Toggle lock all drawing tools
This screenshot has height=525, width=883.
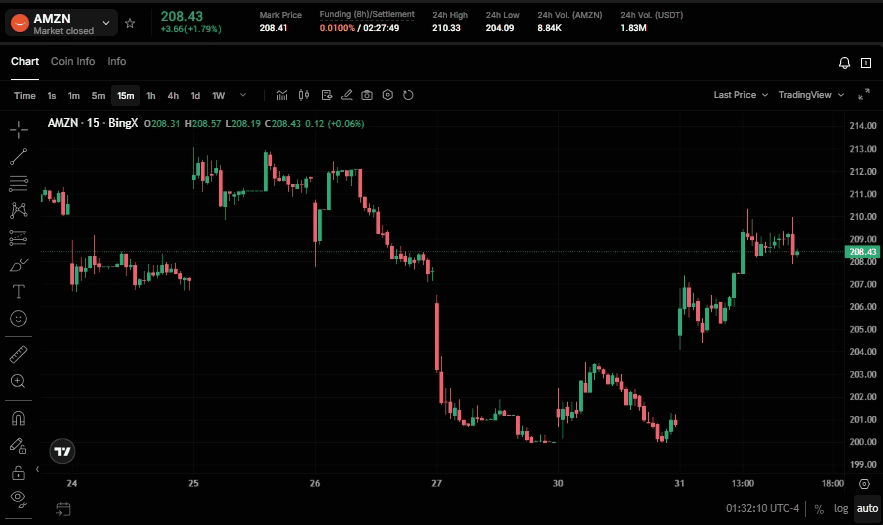tap(18, 471)
